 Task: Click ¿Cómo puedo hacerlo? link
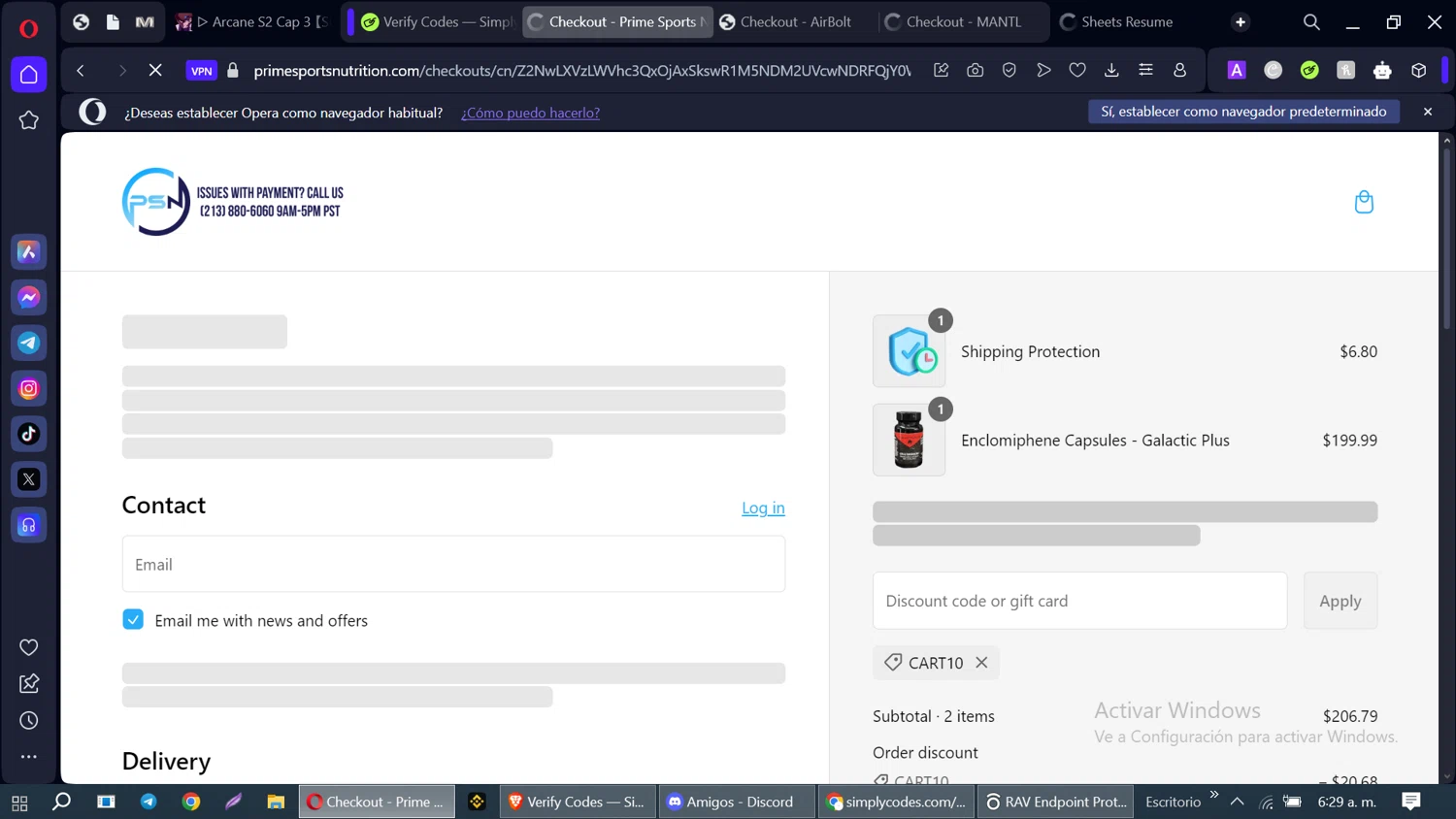pos(530,113)
